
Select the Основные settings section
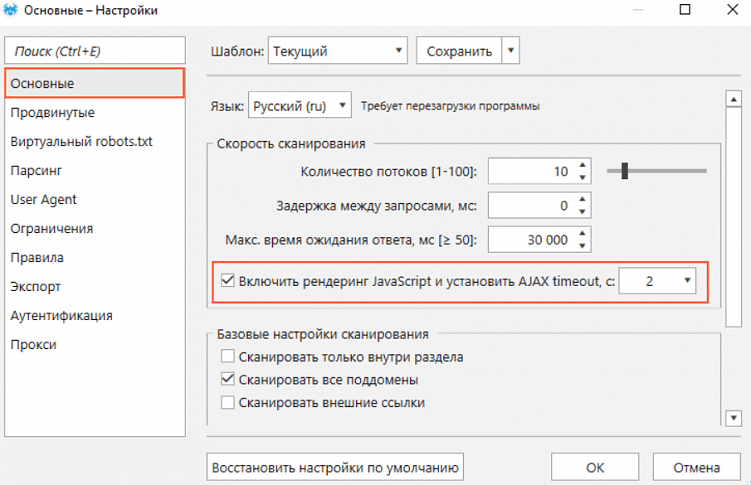95,83
